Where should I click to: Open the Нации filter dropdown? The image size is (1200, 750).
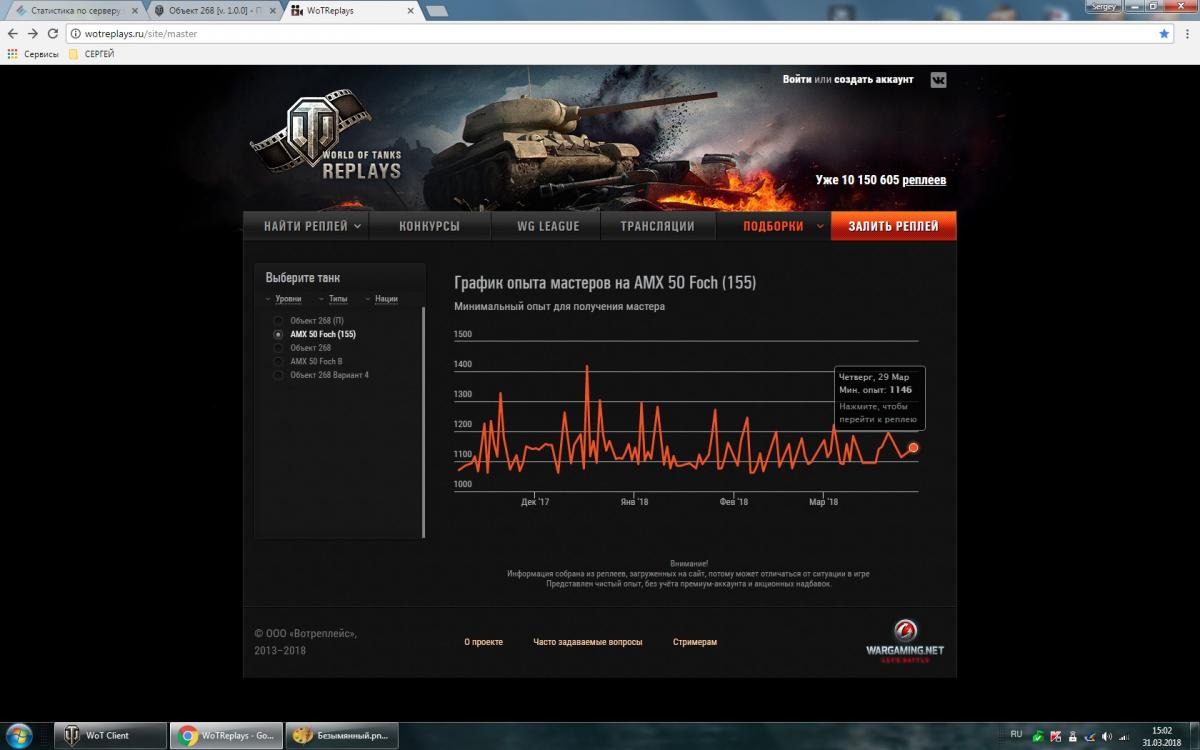382,299
